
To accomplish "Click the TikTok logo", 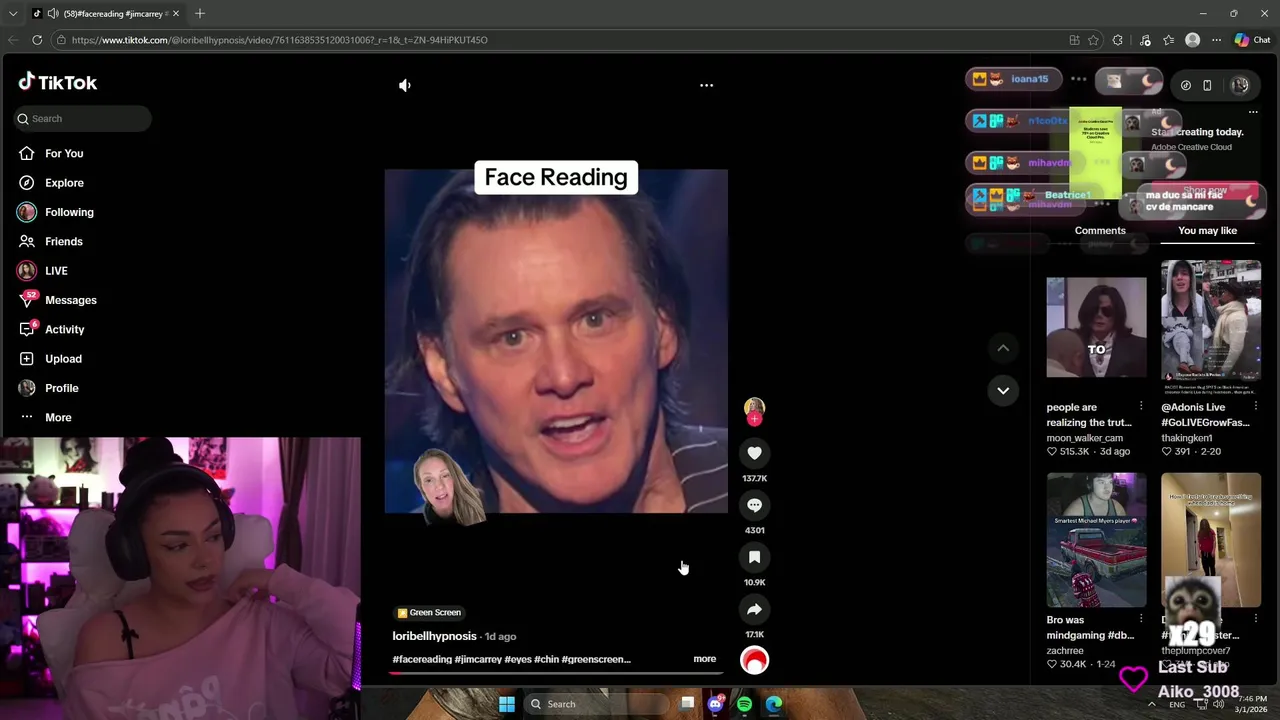I will coord(58,82).
